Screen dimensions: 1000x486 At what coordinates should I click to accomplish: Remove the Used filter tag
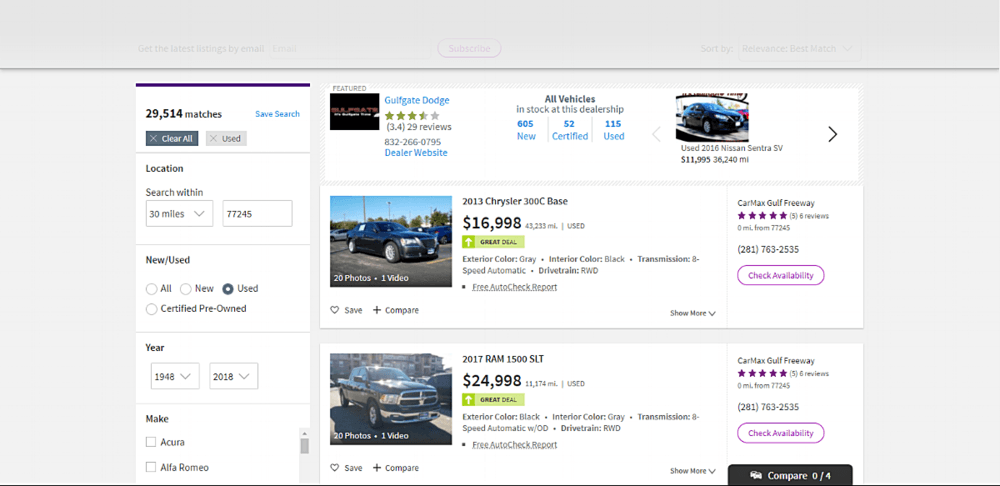click(x=226, y=138)
